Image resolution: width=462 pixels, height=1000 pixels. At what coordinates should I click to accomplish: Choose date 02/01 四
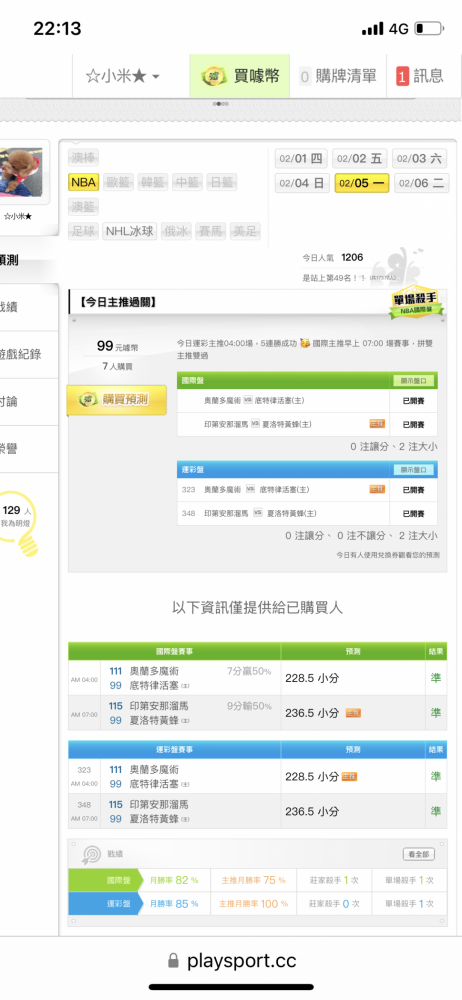click(x=301, y=158)
